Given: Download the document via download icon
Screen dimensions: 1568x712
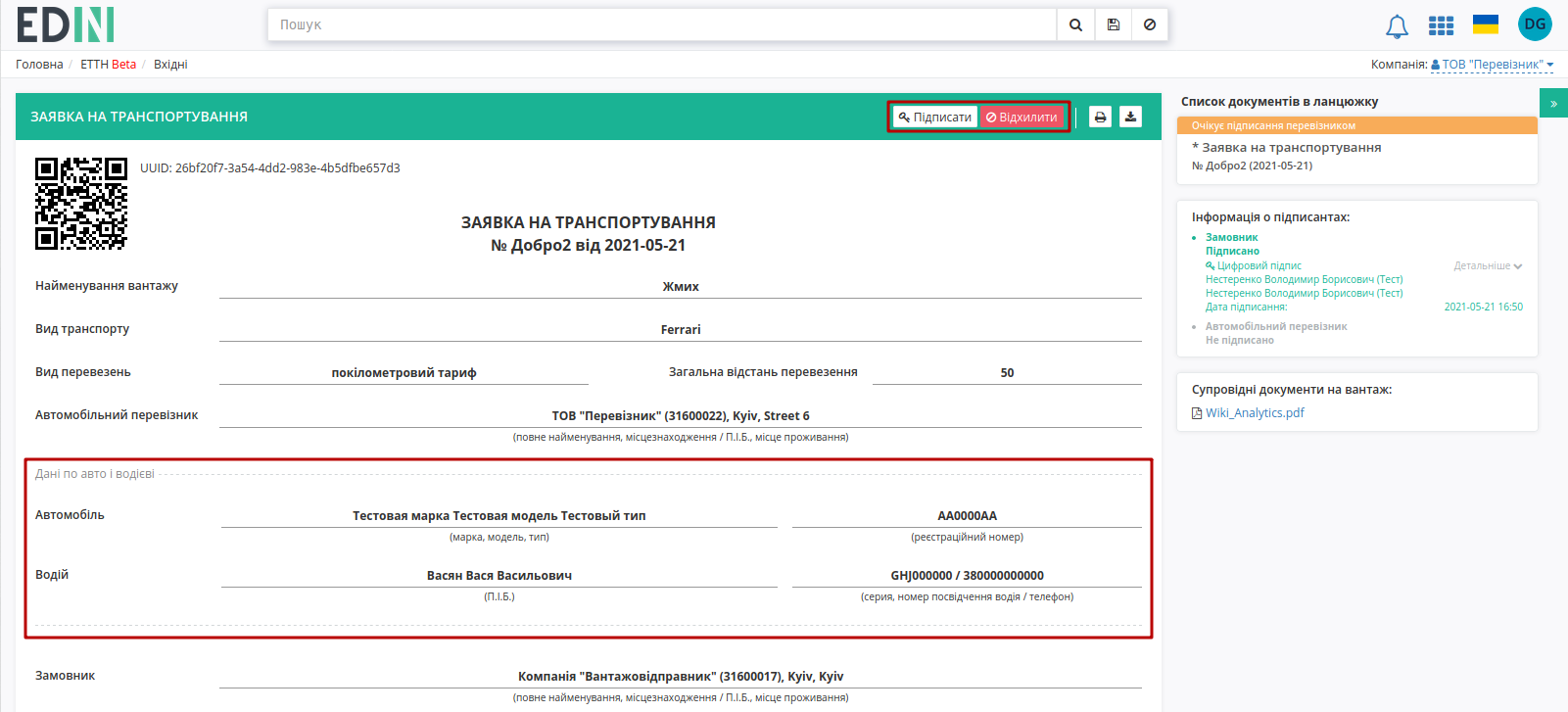Looking at the screenshot, I should point(1130,117).
